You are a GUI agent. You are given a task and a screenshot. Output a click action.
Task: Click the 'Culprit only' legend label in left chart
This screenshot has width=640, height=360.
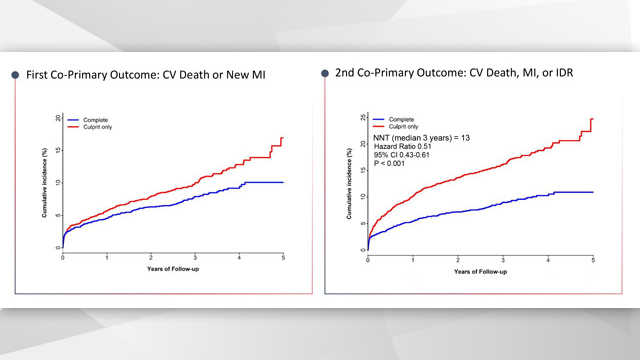[98, 127]
